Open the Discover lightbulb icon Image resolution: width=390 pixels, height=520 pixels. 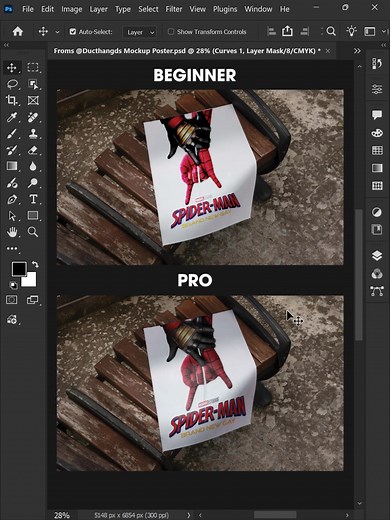tap(351, 31)
